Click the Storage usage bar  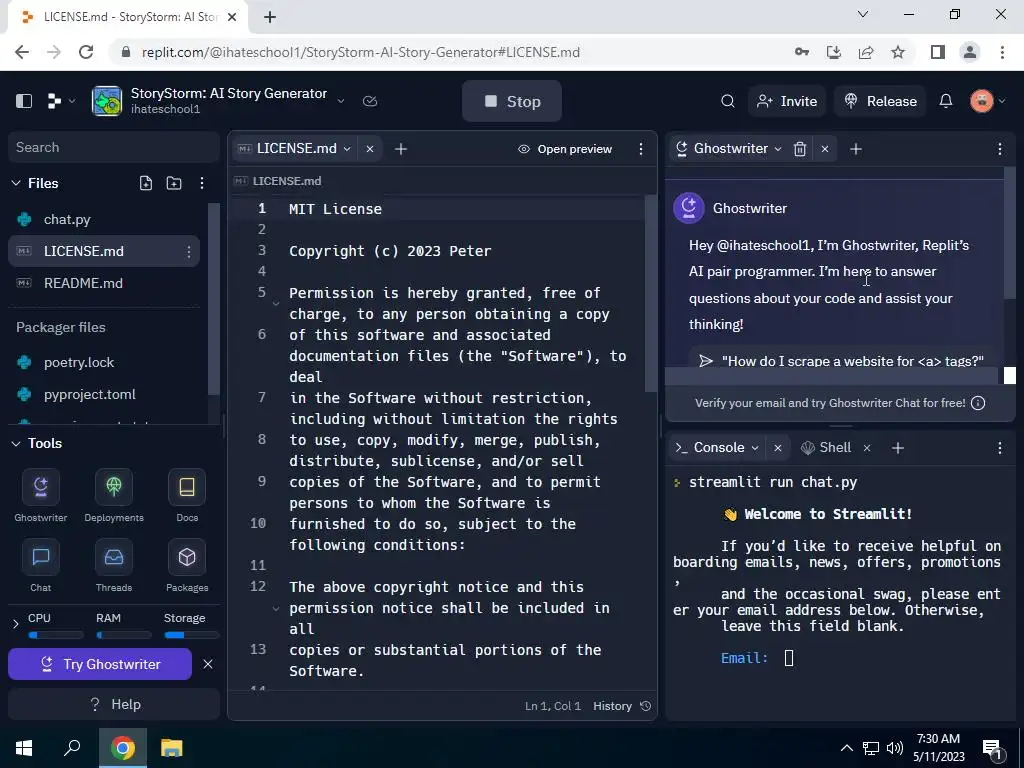pyautogui.click(x=191, y=635)
